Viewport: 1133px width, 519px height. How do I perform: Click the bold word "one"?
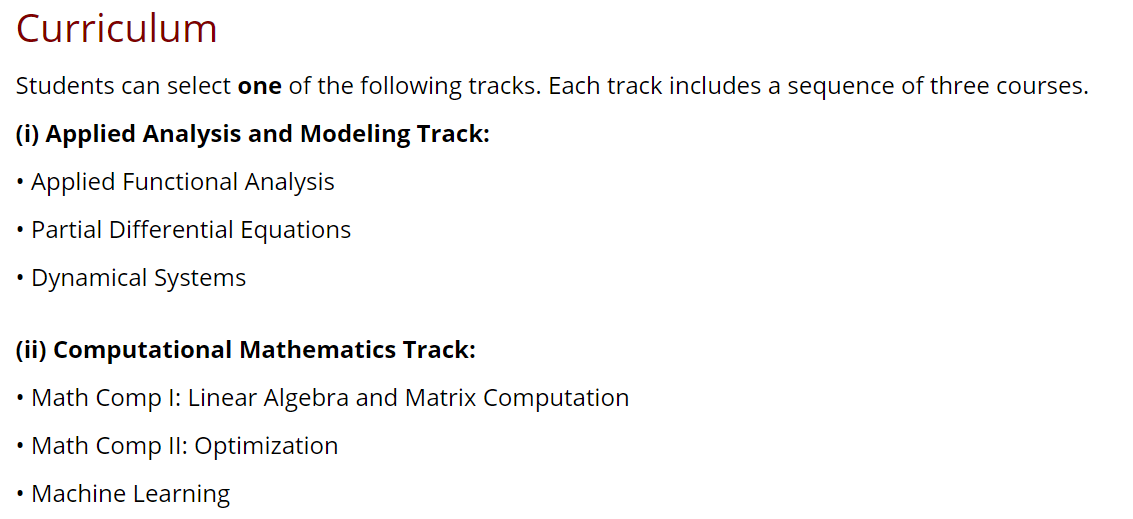259,86
